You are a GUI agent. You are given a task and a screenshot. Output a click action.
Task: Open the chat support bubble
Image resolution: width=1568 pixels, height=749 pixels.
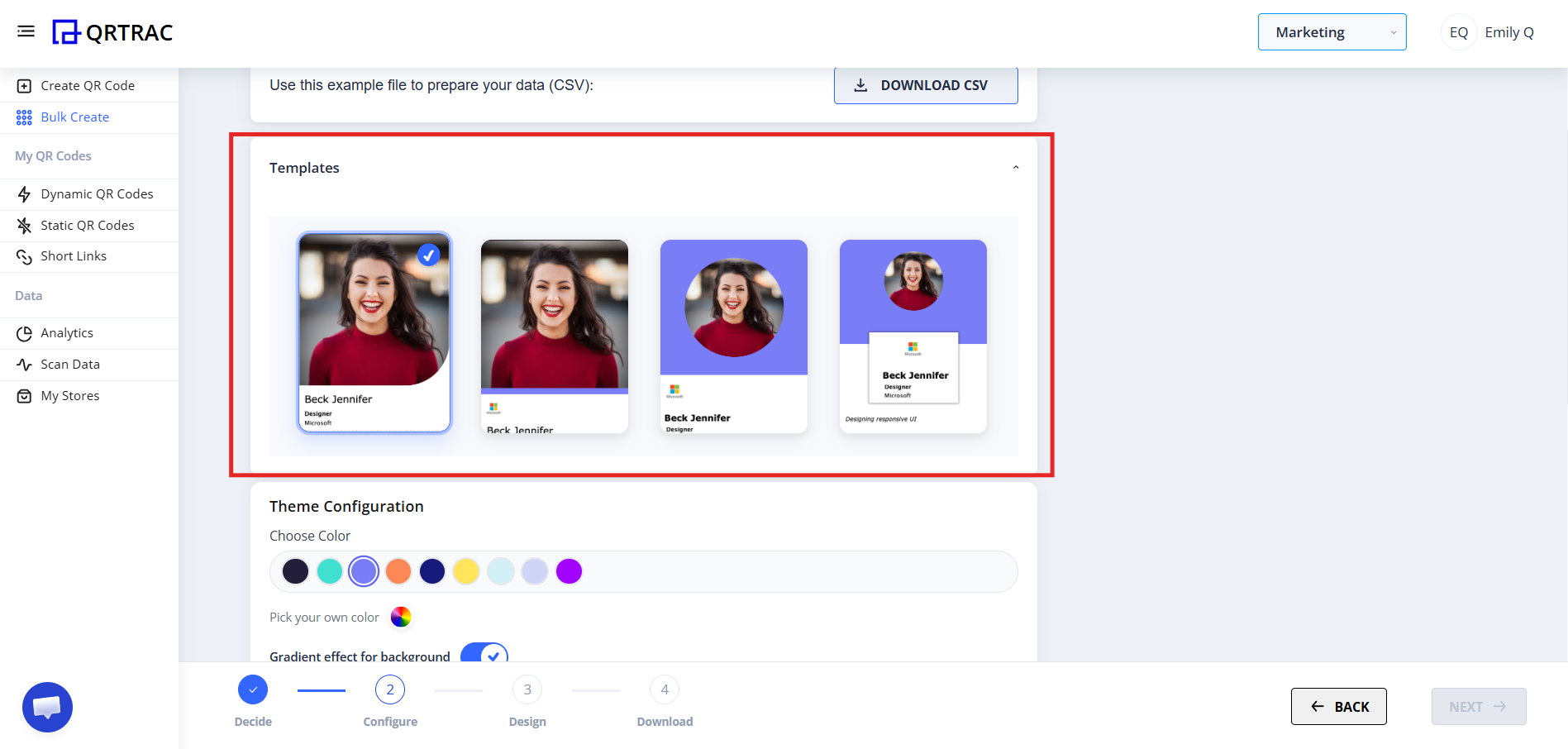47,707
